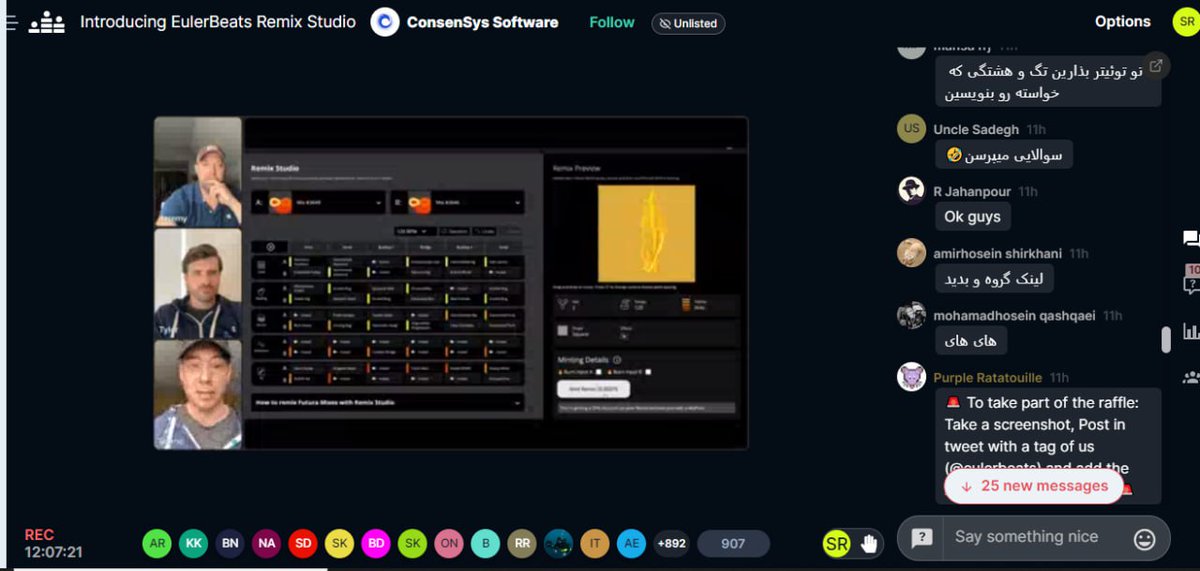The image size is (1200, 571).
Task: Click the KK attendee avatar
Action: pyautogui.click(x=193, y=543)
